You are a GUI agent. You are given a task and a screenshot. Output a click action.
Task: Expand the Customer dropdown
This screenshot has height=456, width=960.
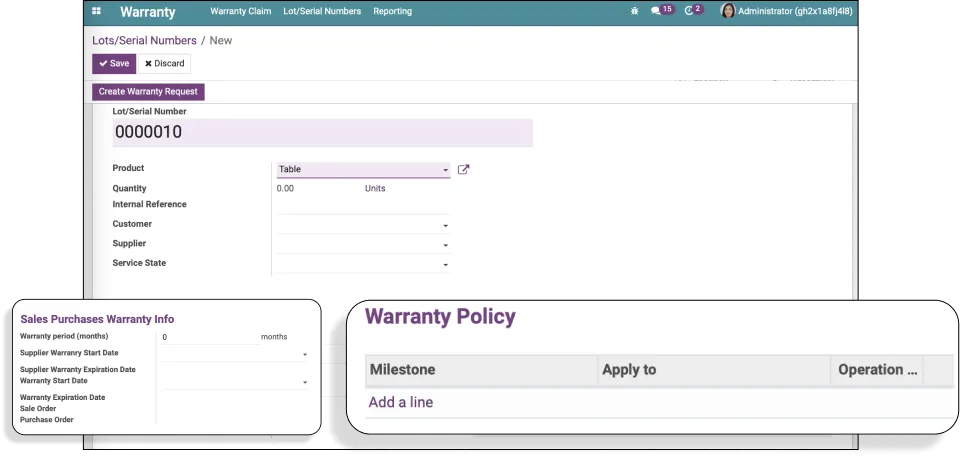coord(446,226)
